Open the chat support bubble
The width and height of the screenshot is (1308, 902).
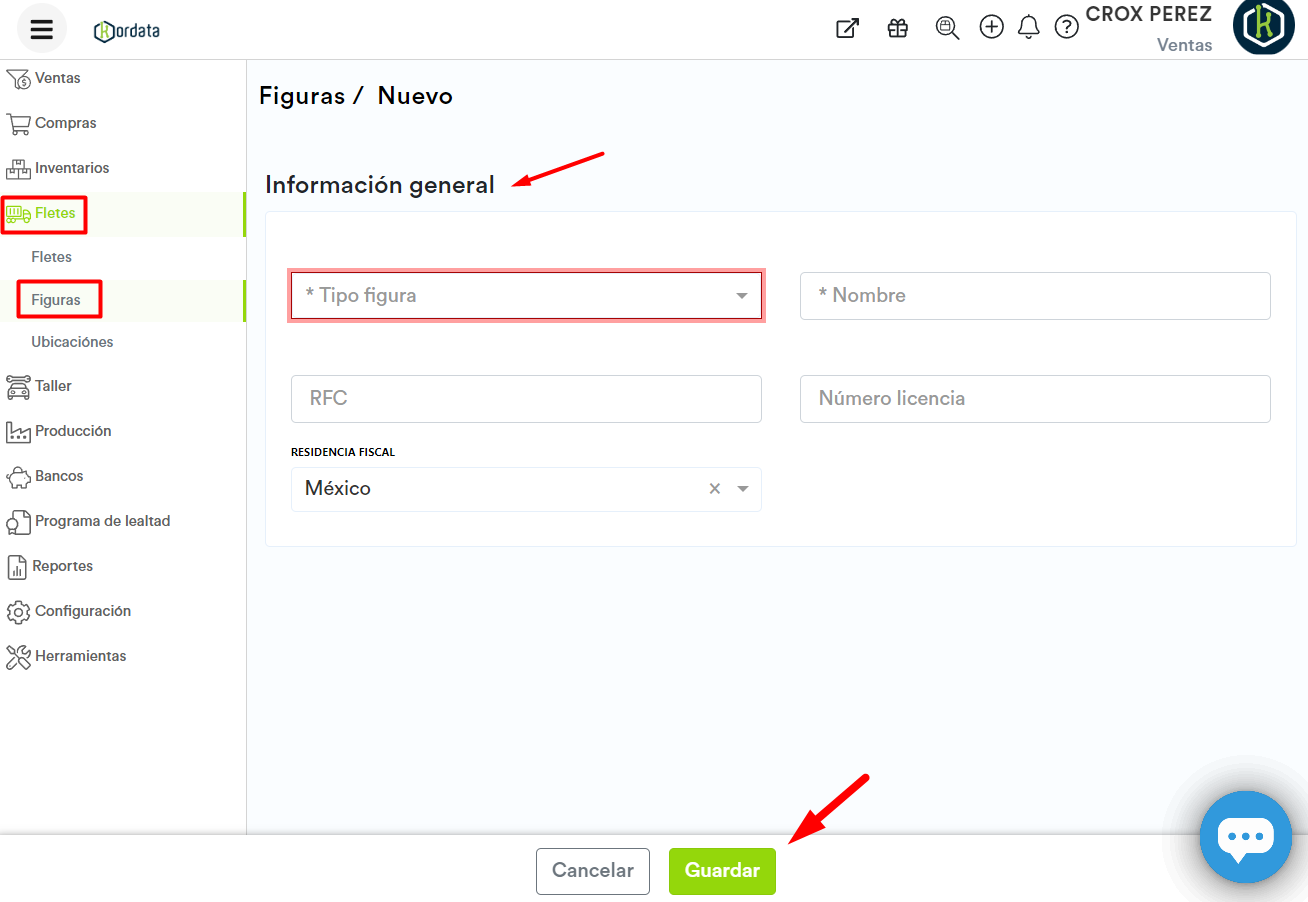[1245, 837]
